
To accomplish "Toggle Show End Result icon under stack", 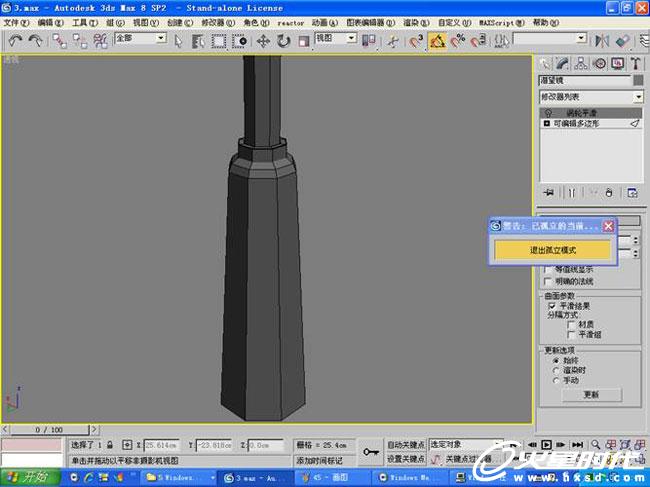I will click(x=572, y=193).
